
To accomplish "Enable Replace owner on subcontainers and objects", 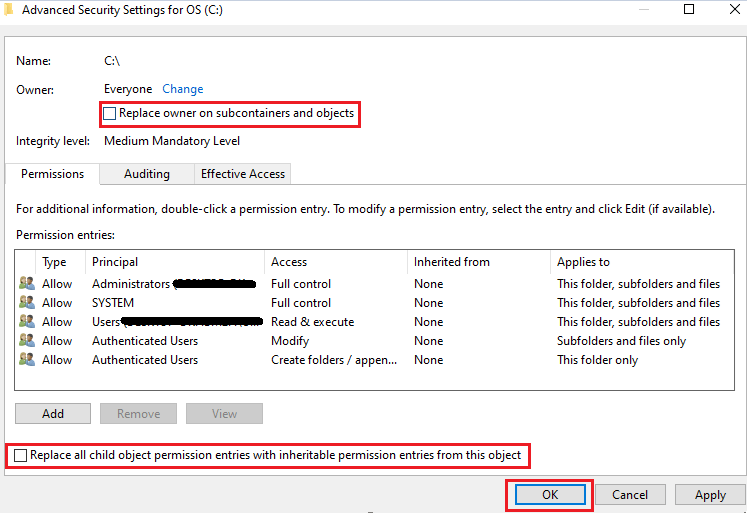I will coord(110,113).
